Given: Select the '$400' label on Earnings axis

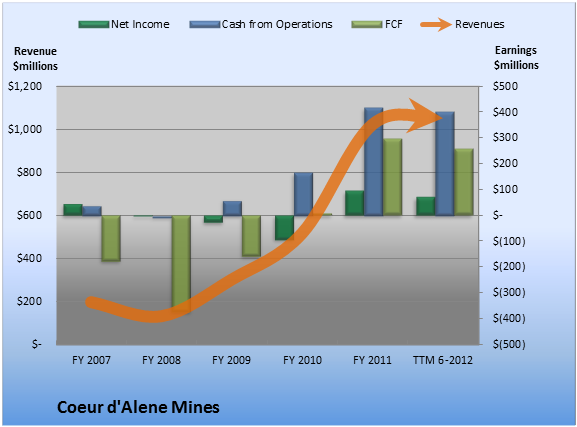Looking at the screenshot, I should 505,112.
